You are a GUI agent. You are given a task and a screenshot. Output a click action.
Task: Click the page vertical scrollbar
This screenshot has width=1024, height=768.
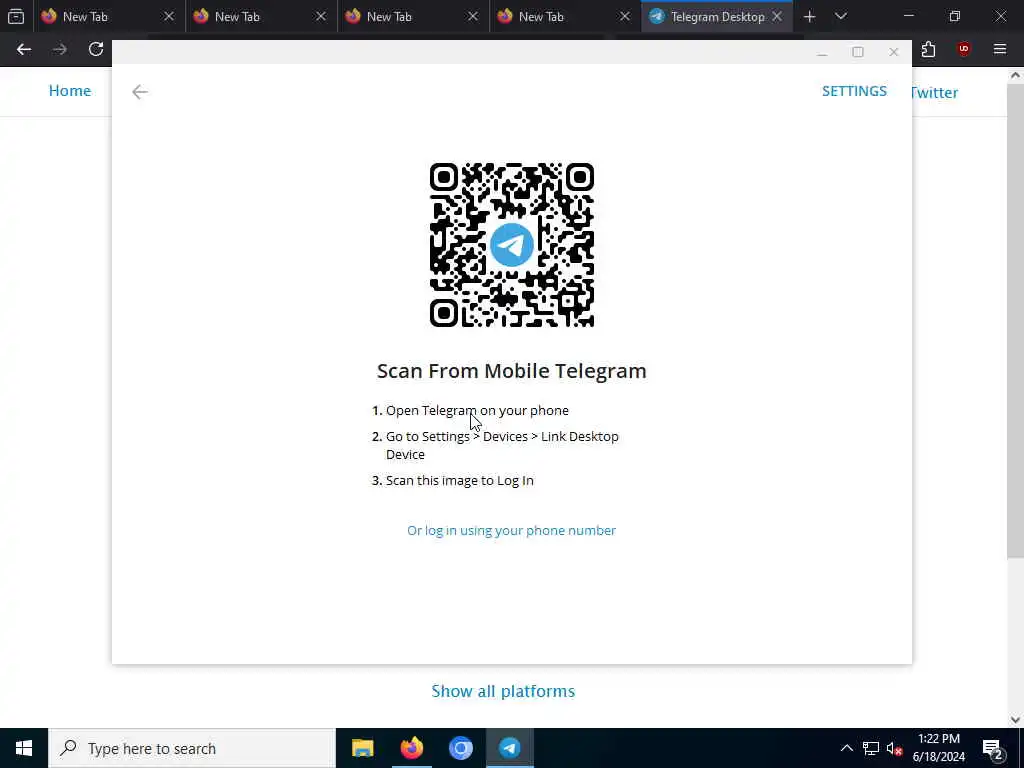pyautogui.click(x=1015, y=320)
